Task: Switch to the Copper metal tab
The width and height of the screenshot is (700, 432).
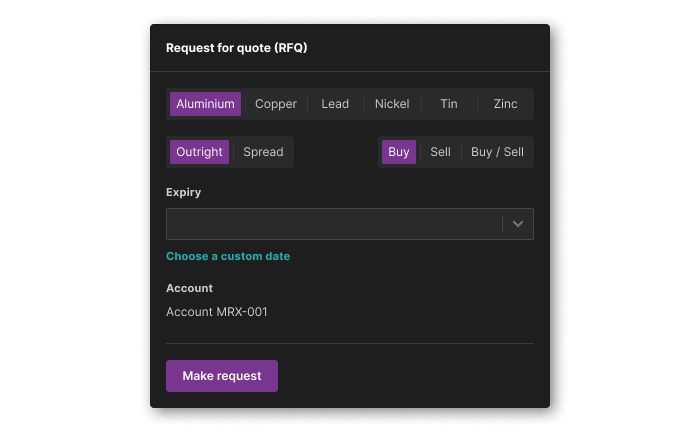Action: pyautogui.click(x=276, y=104)
